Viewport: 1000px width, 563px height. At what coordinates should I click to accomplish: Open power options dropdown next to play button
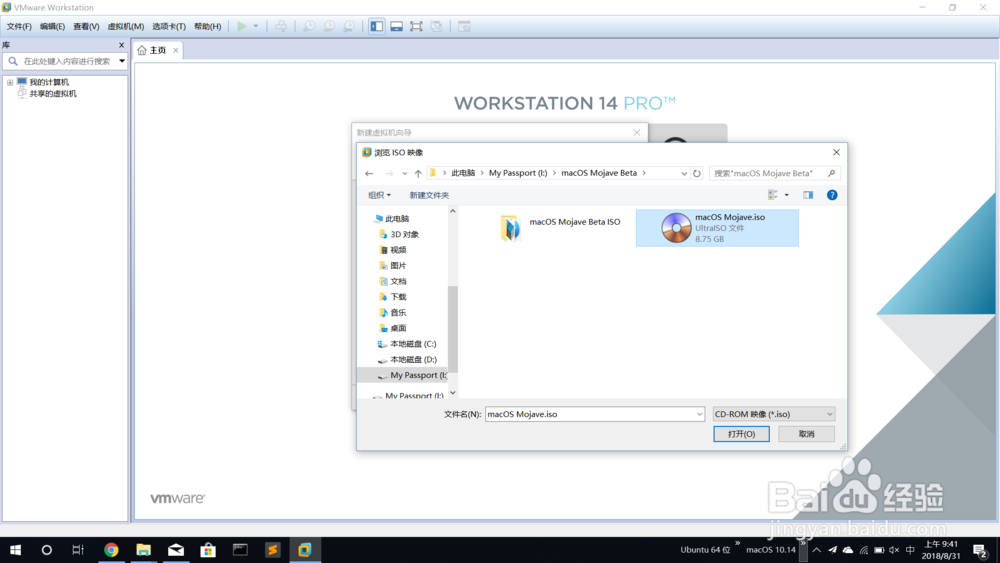pos(256,26)
